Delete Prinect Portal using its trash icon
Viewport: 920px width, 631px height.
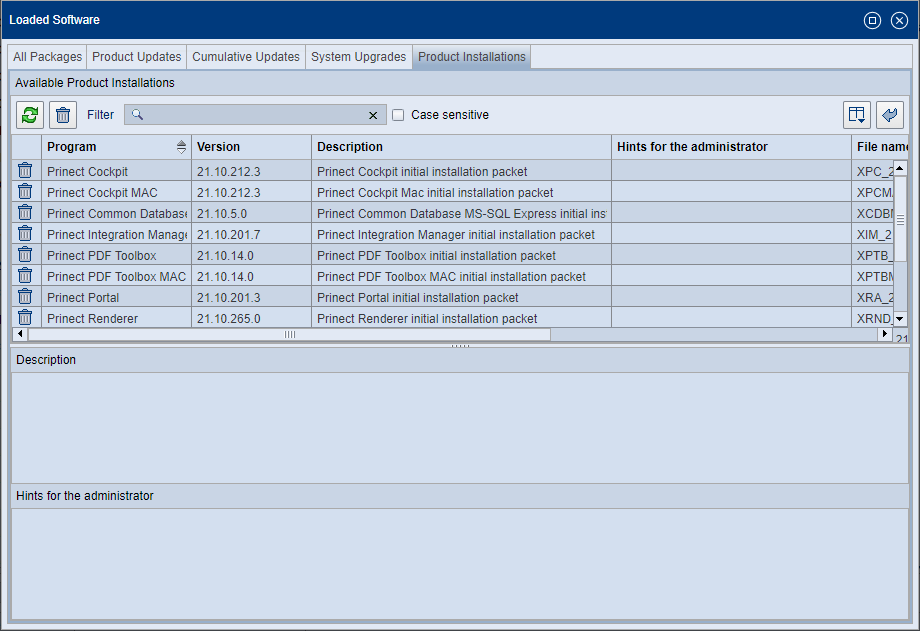point(24,297)
